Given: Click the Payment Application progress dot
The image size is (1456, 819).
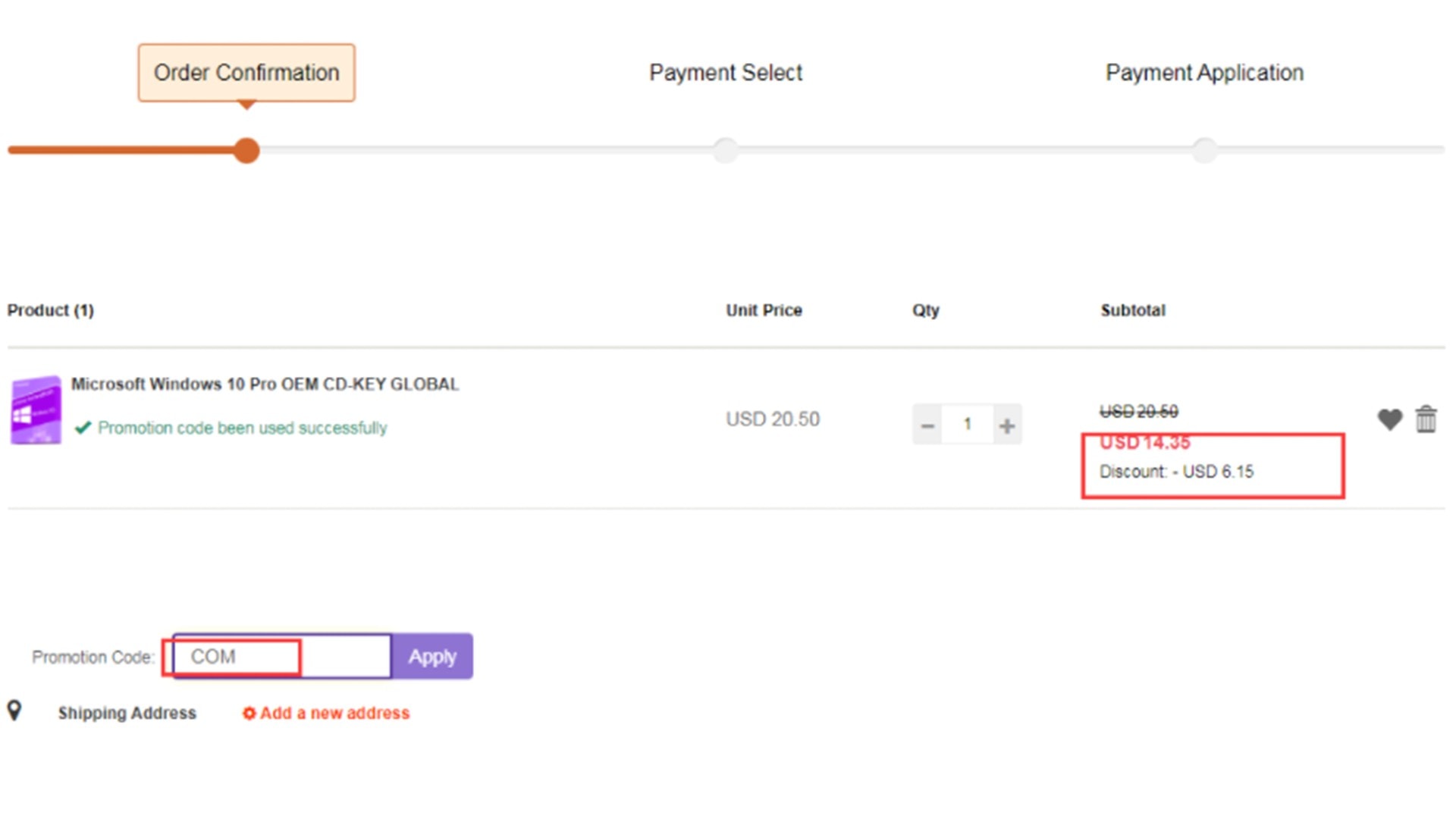Looking at the screenshot, I should [x=1204, y=150].
